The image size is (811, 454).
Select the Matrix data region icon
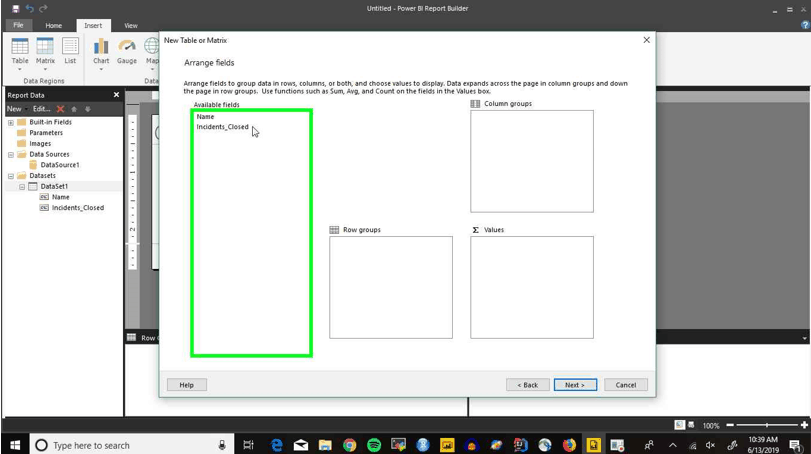click(x=45, y=46)
